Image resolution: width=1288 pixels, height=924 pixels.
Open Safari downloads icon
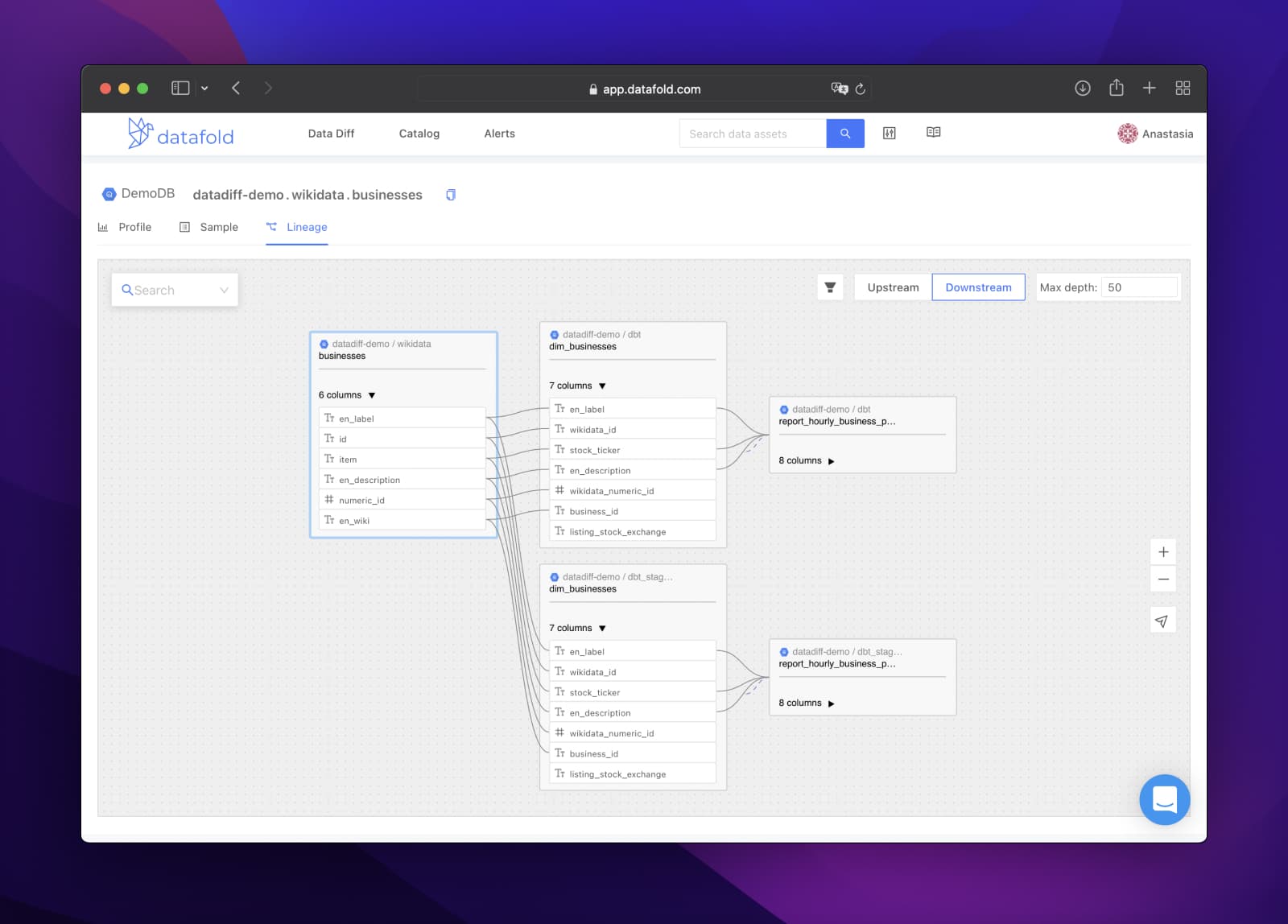(x=1083, y=89)
